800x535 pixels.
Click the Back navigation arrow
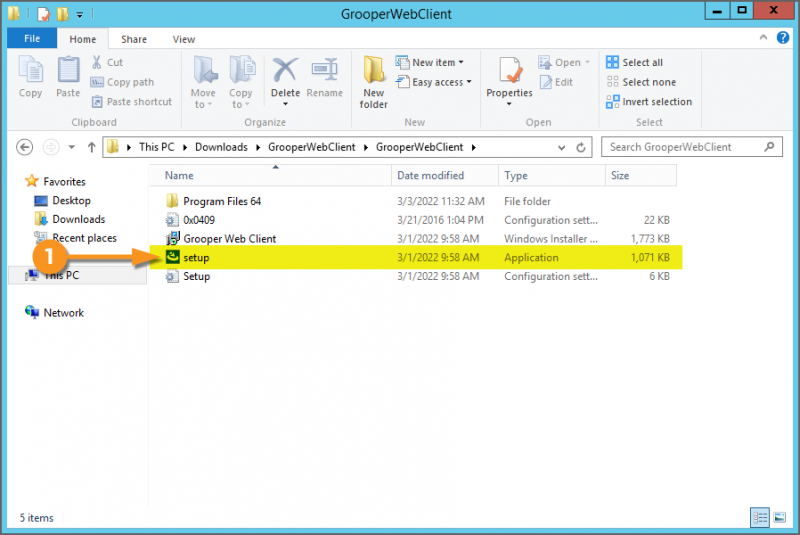[x=24, y=147]
